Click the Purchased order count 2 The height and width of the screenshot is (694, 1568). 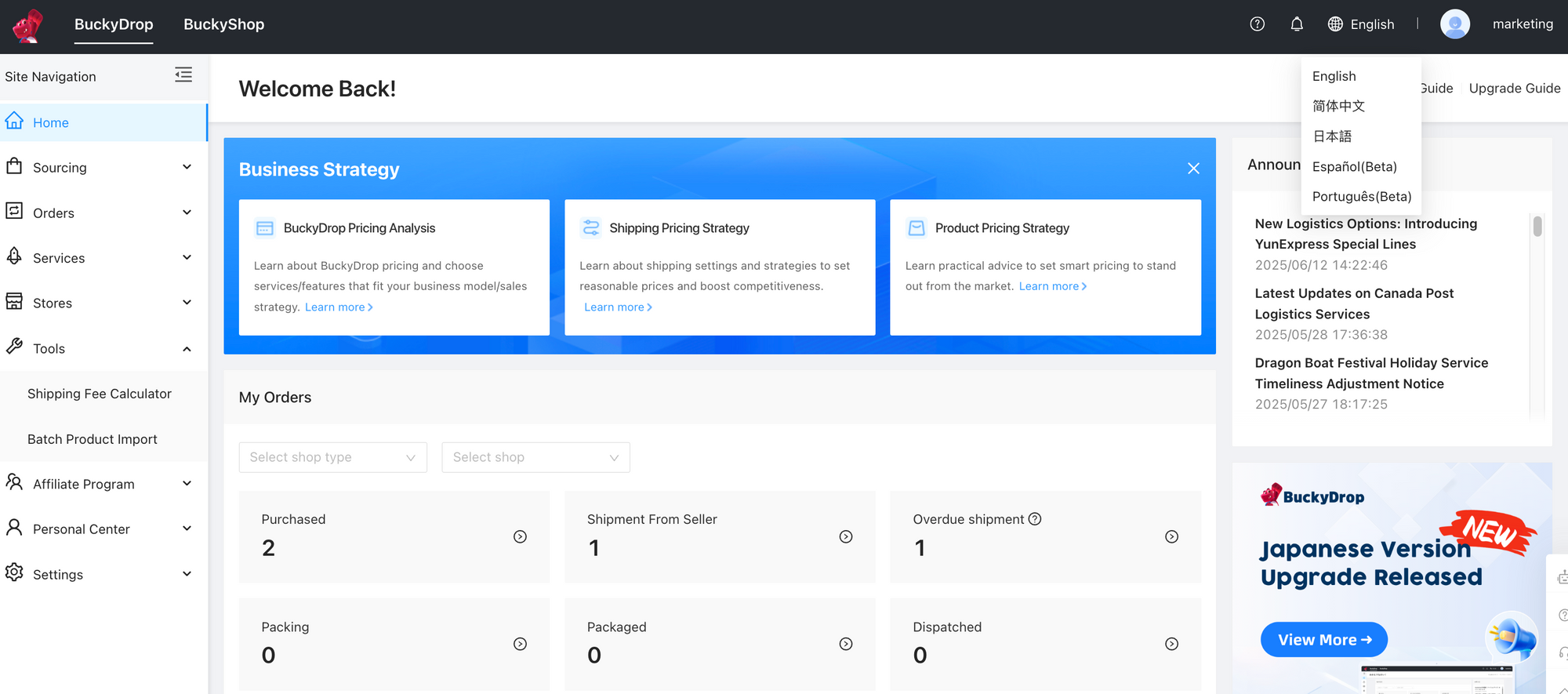pyautogui.click(x=268, y=548)
